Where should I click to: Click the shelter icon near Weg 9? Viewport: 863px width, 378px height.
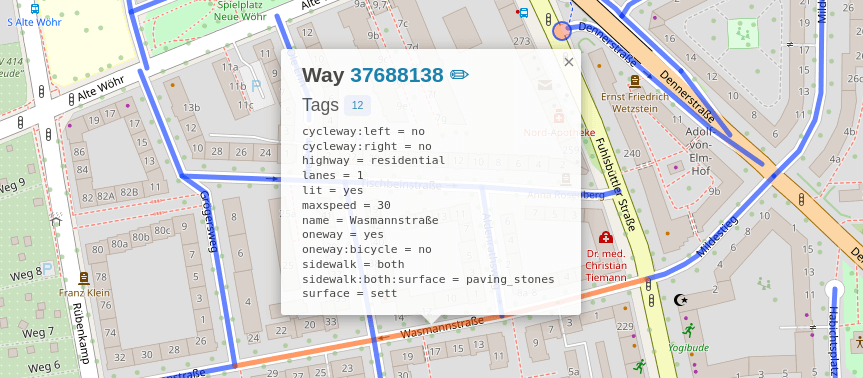click(56, 220)
